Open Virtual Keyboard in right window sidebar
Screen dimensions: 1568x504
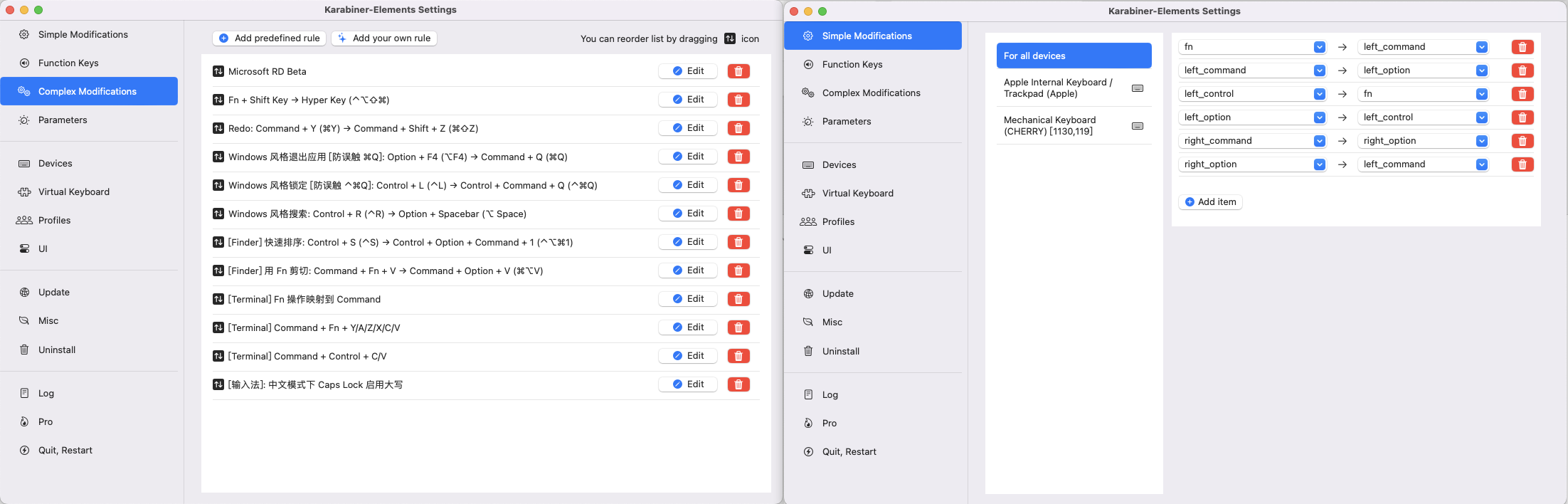857,193
